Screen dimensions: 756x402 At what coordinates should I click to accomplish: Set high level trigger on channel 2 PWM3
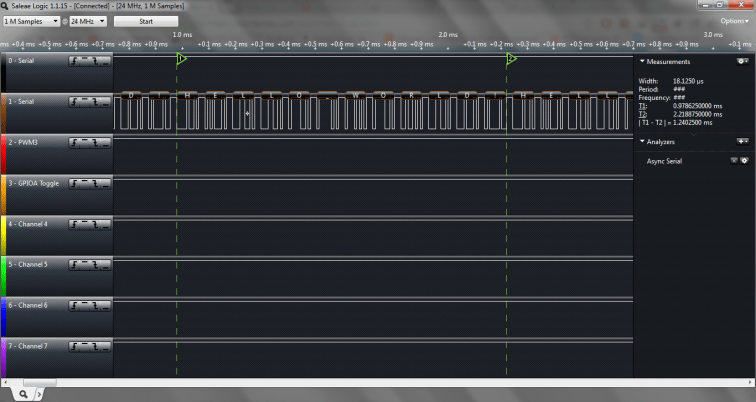tap(84, 142)
